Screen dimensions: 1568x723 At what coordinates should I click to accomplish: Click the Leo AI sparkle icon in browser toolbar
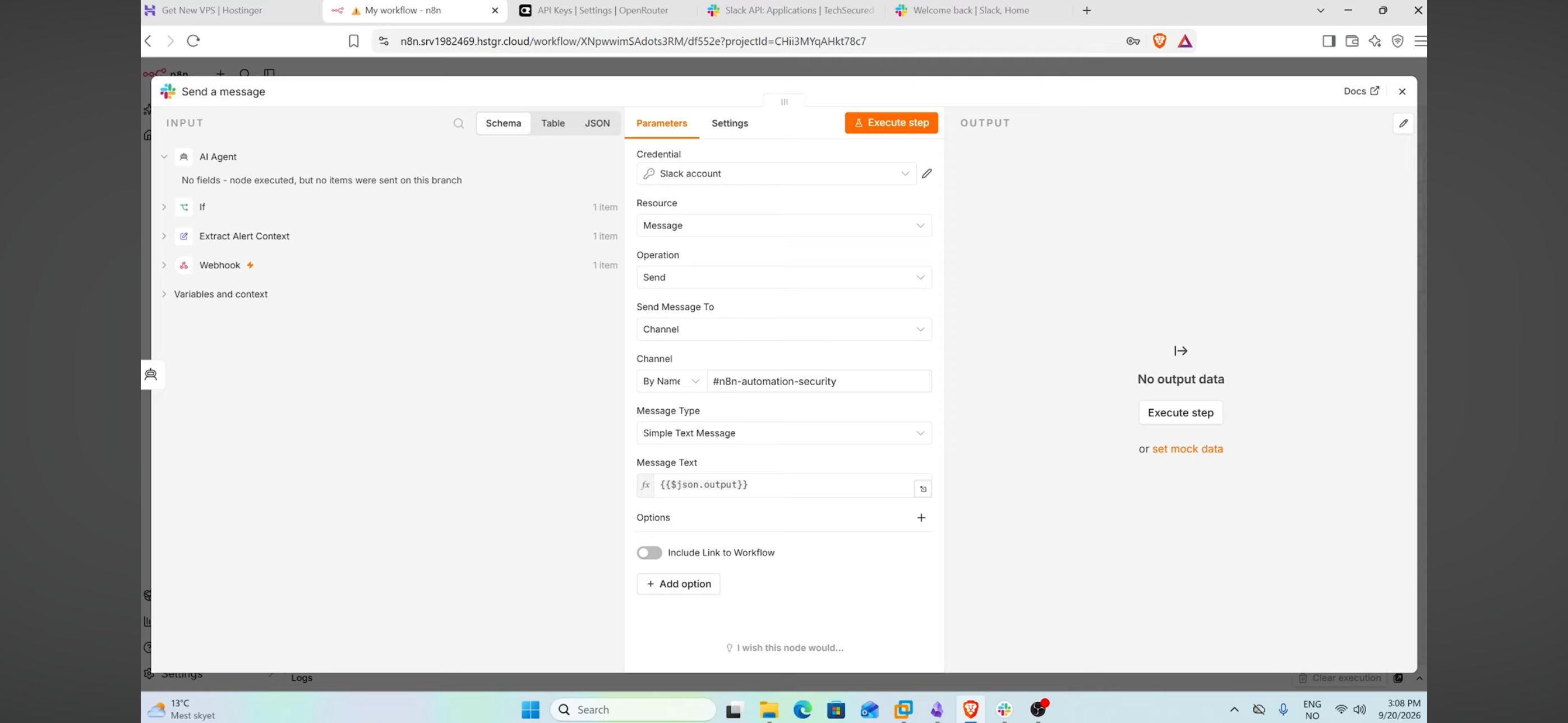[1375, 41]
